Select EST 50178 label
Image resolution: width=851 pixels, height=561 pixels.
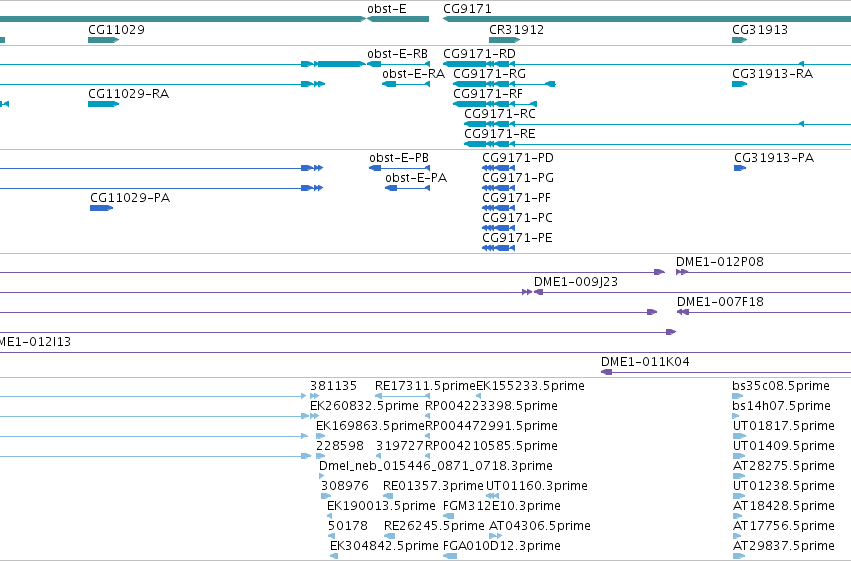(x=347, y=526)
